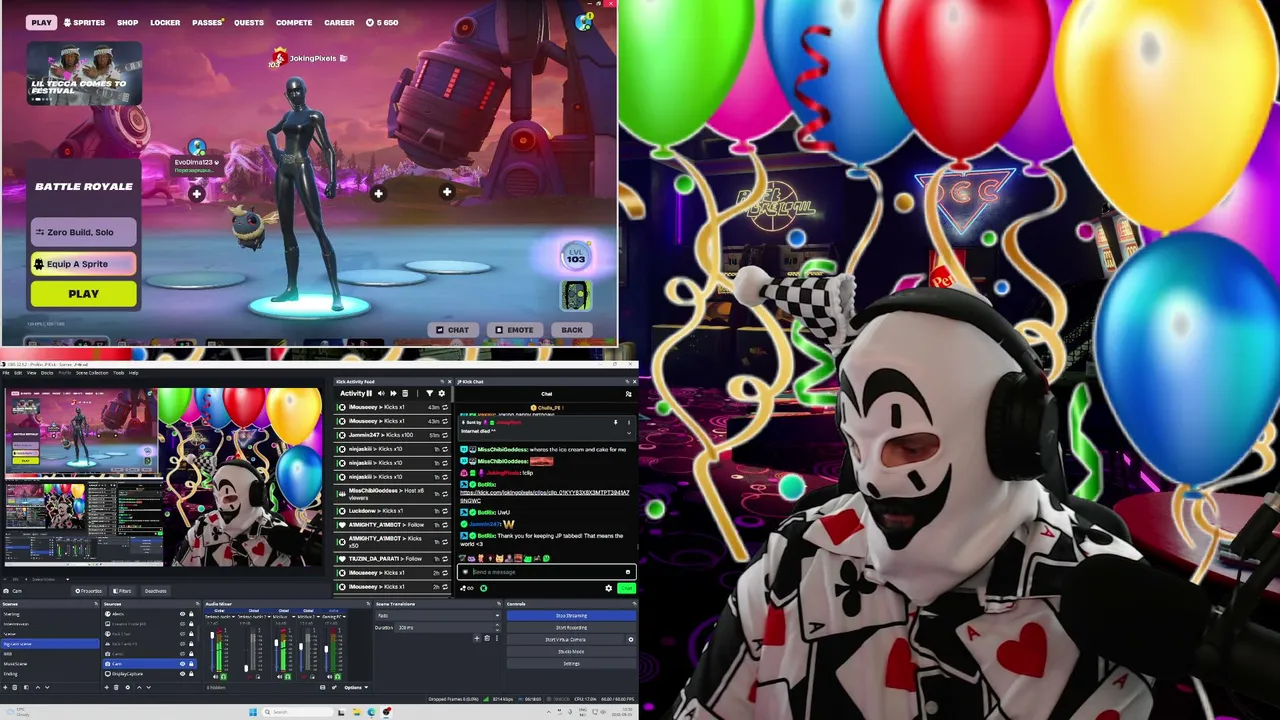The width and height of the screenshot is (1280, 720).
Task: Click Equip A Sprite button
Action: (83, 264)
